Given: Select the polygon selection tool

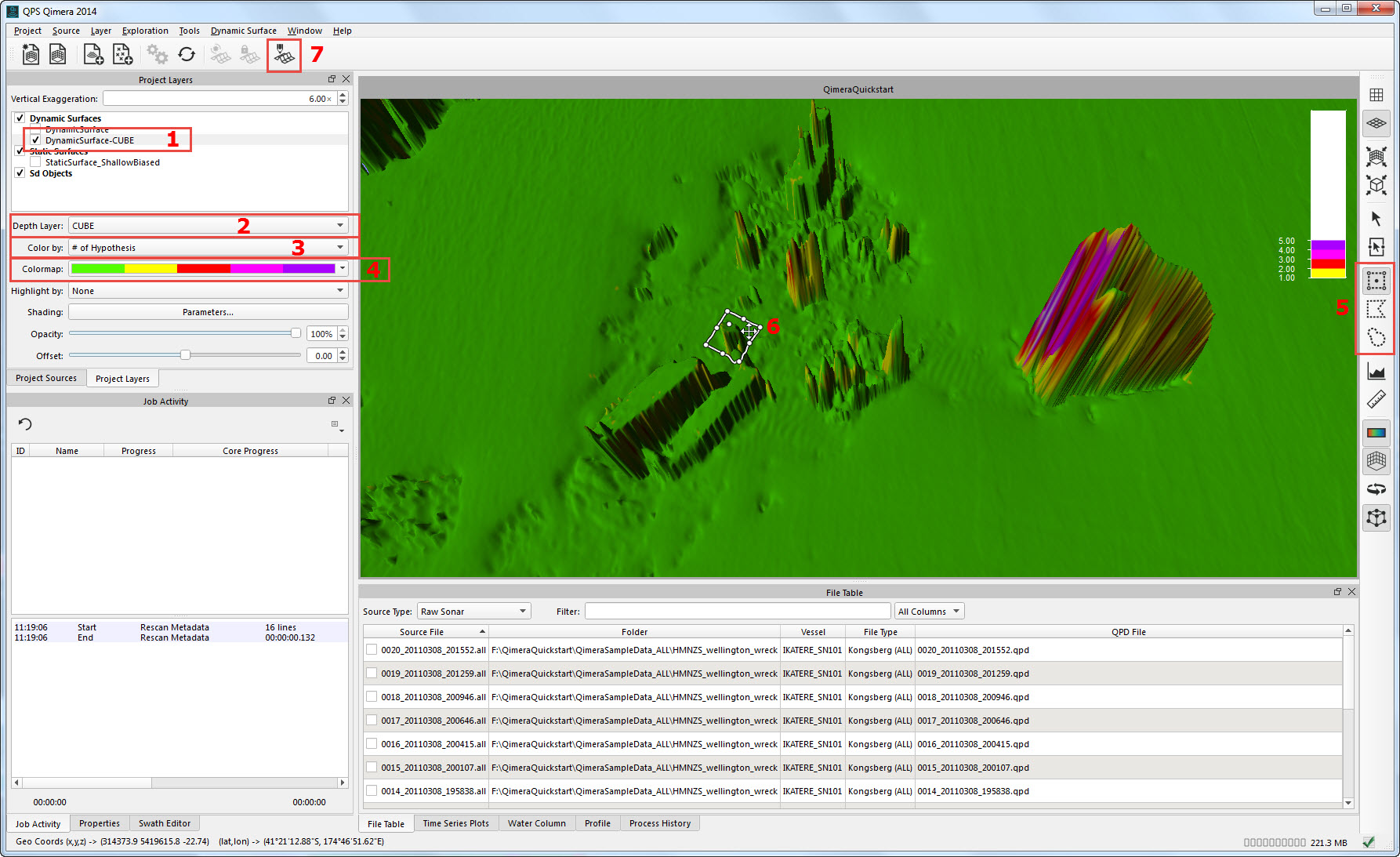Looking at the screenshot, I should 1376,309.
